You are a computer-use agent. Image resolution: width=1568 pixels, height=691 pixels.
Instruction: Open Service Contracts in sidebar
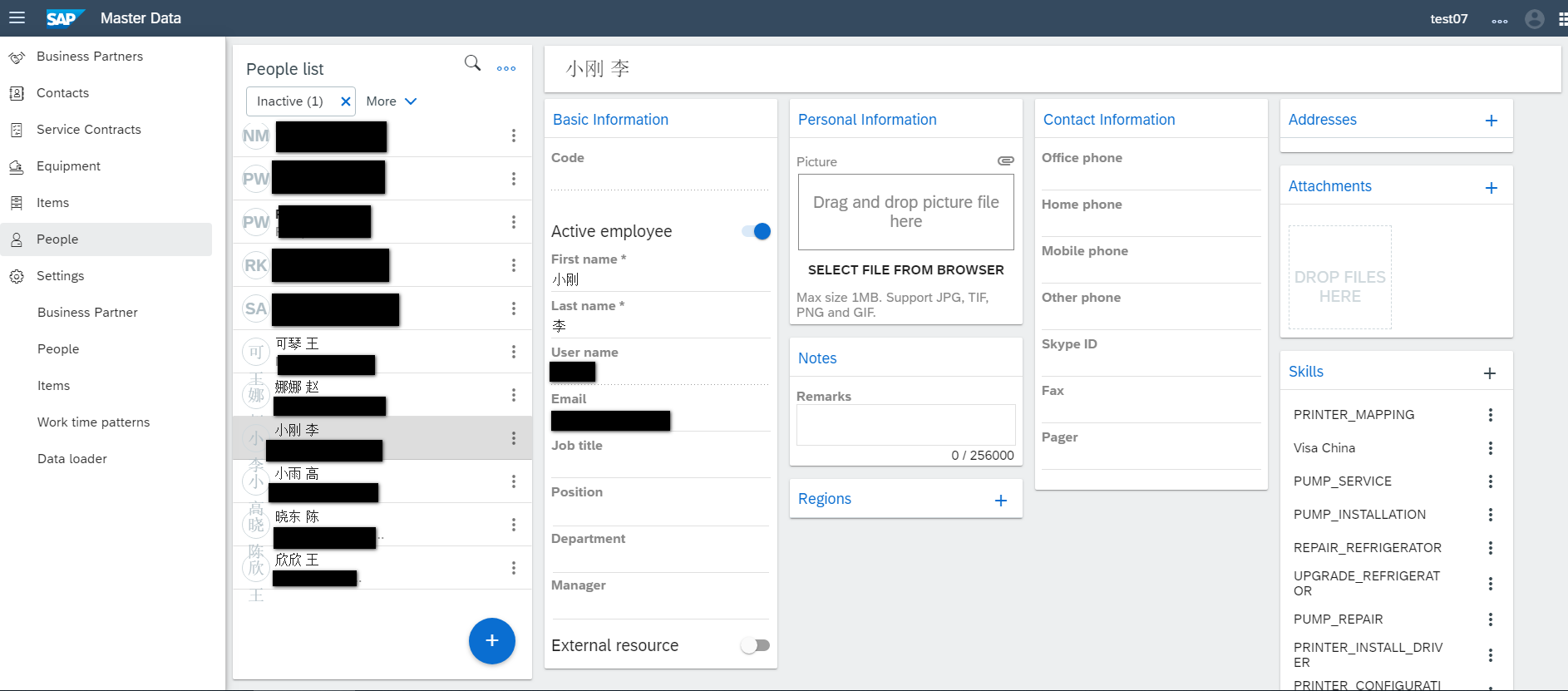[106, 130]
